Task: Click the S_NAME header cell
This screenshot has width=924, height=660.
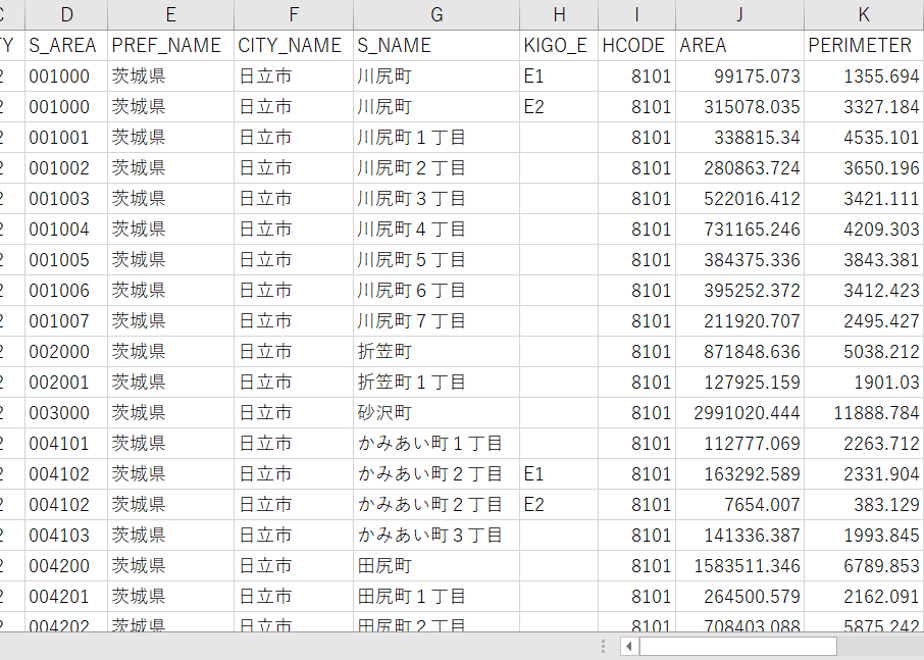Action: [x=437, y=45]
